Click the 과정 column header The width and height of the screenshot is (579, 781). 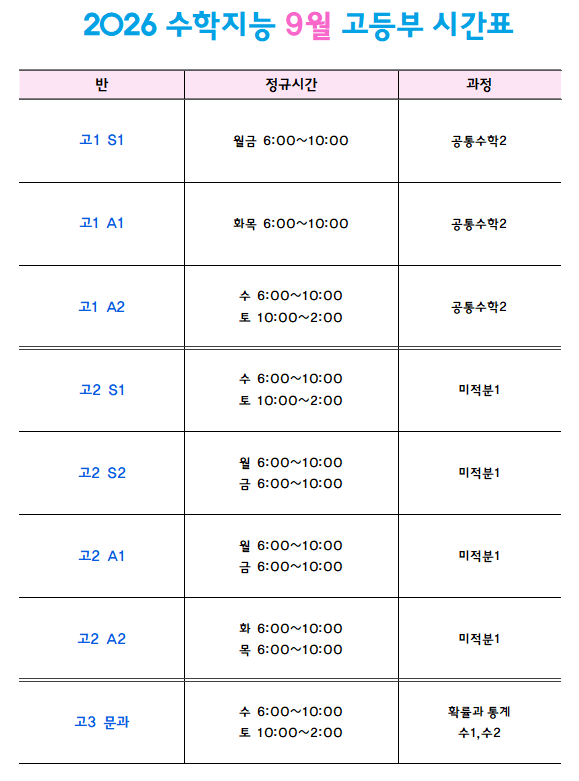(479, 85)
